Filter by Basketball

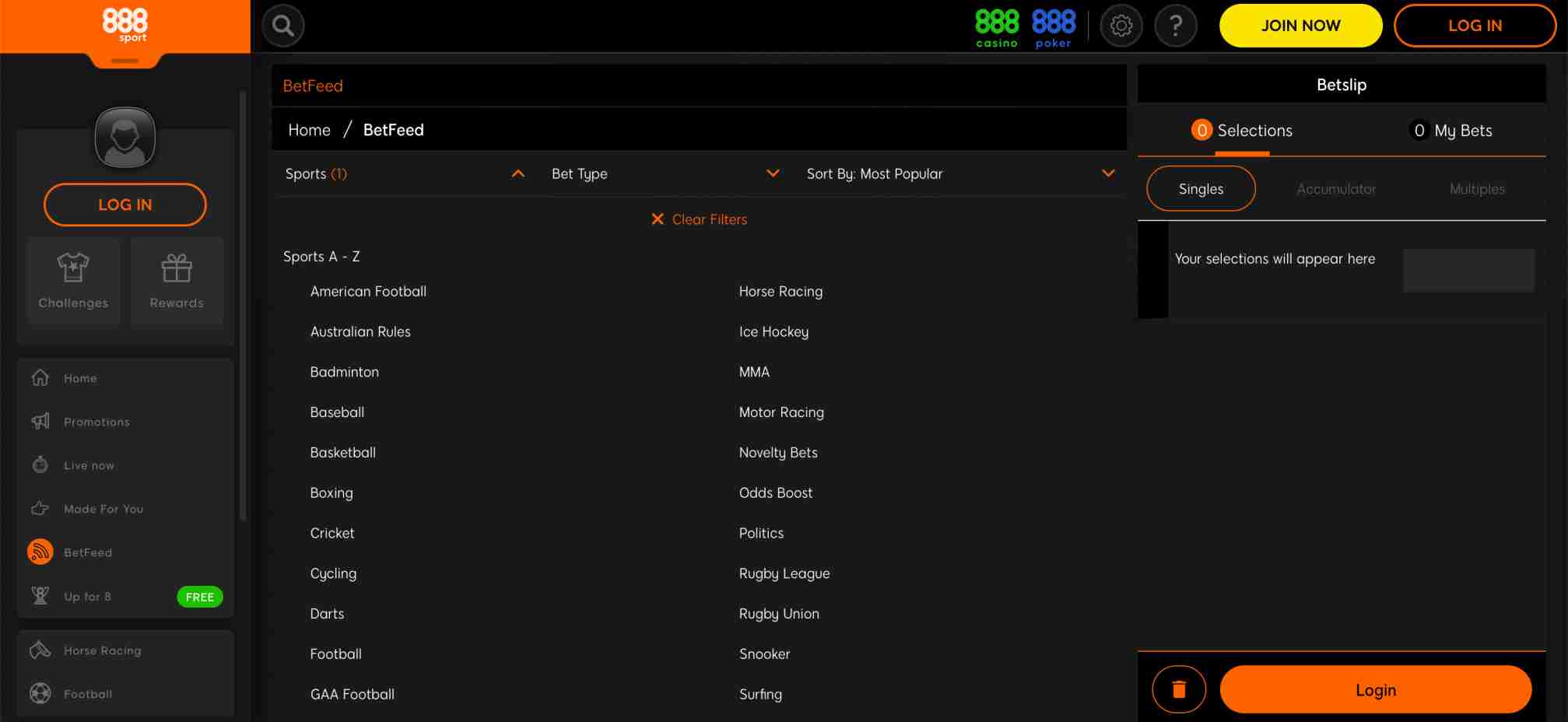(x=342, y=453)
